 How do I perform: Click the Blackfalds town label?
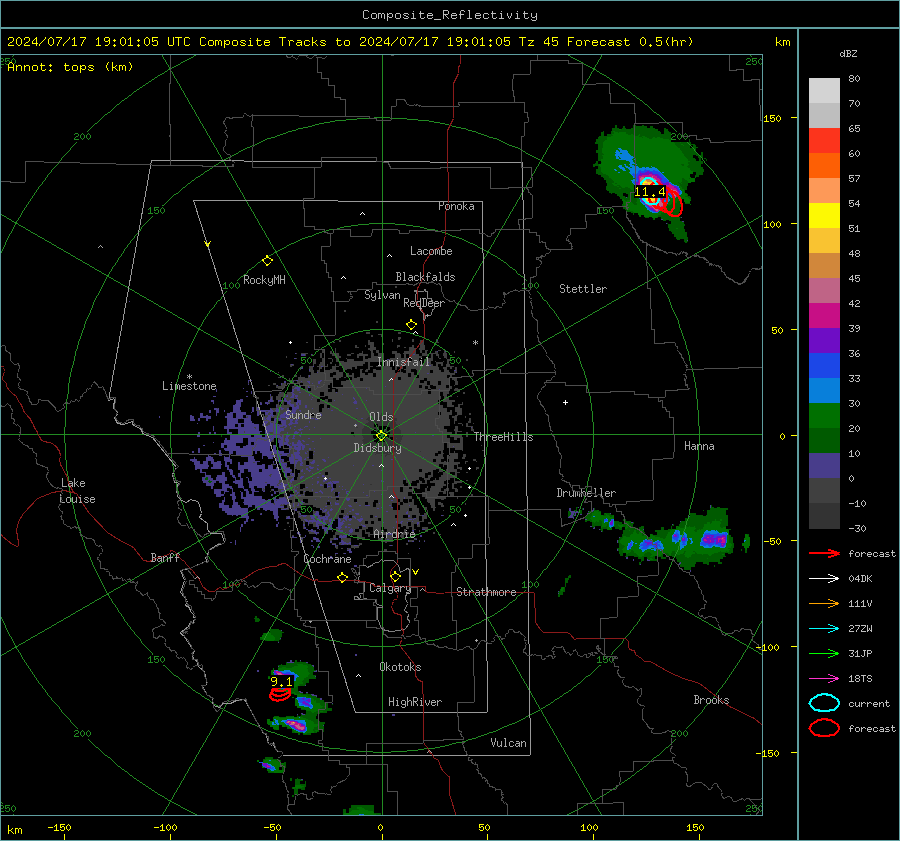(425, 277)
